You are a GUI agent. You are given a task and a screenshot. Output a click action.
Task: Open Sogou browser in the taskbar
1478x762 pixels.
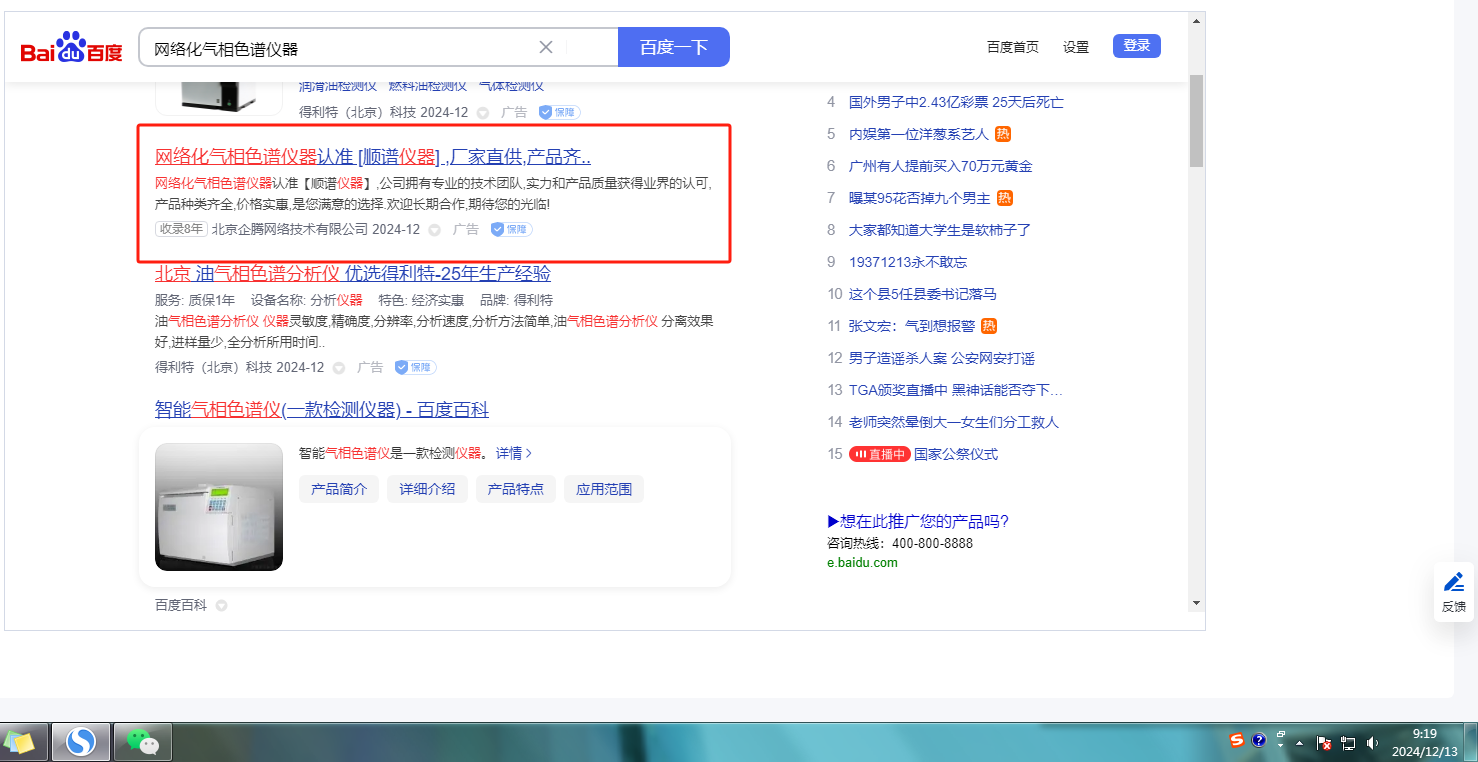coord(81,742)
